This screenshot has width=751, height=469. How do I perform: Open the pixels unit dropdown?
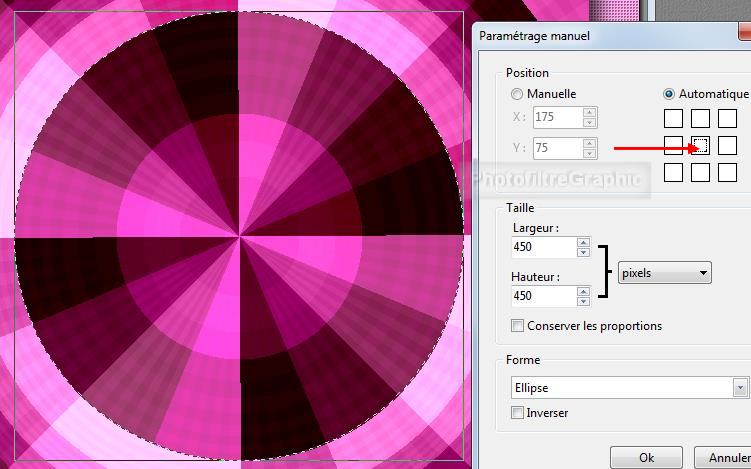(x=664, y=272)
